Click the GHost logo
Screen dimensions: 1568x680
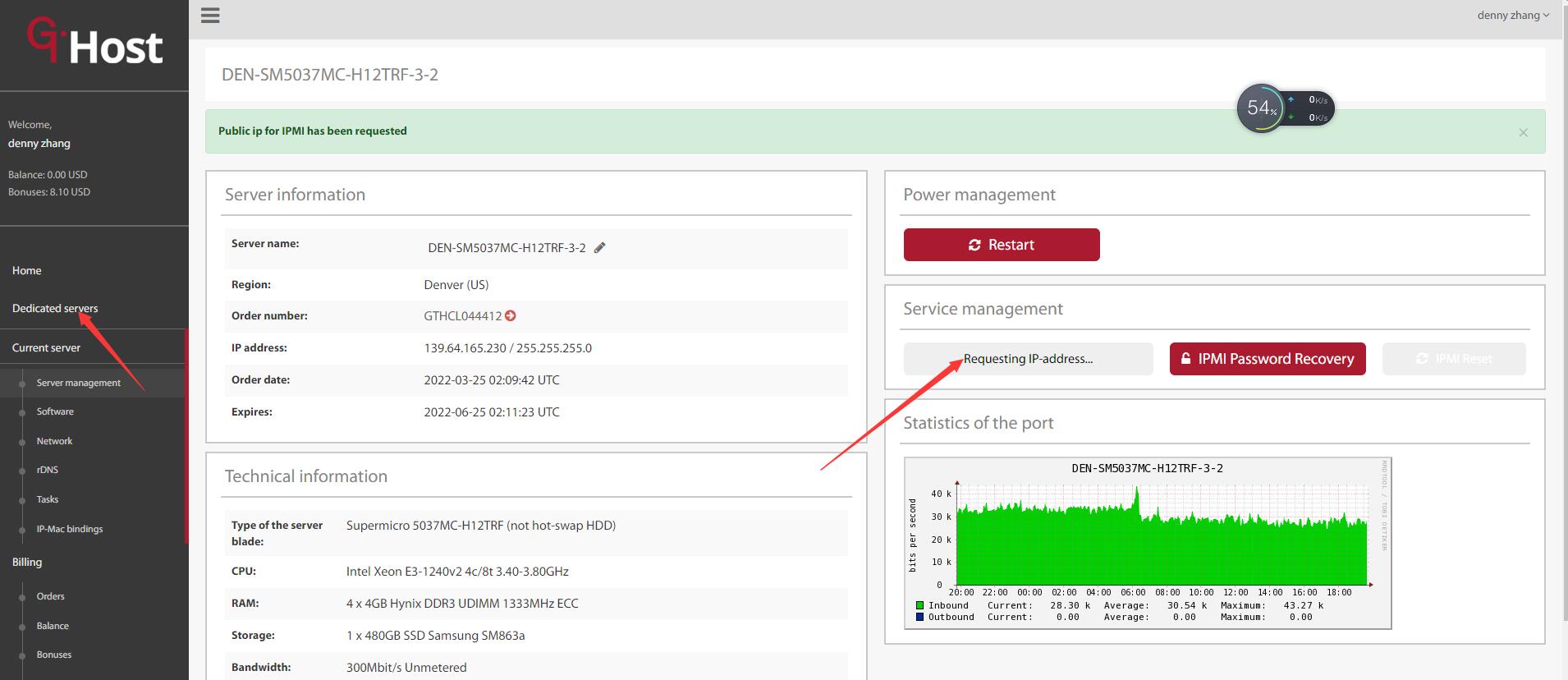point(95,44)
